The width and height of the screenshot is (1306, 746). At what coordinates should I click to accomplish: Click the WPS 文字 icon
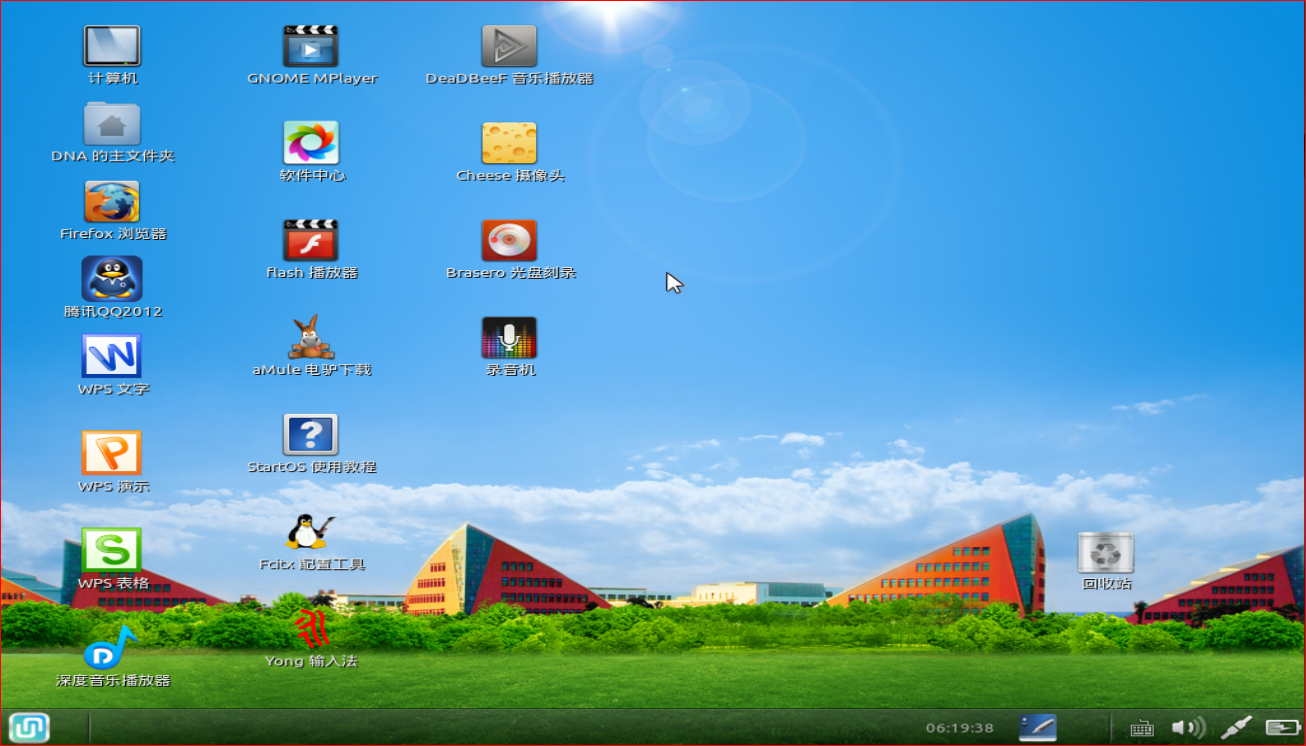click(x=112, y=356)
